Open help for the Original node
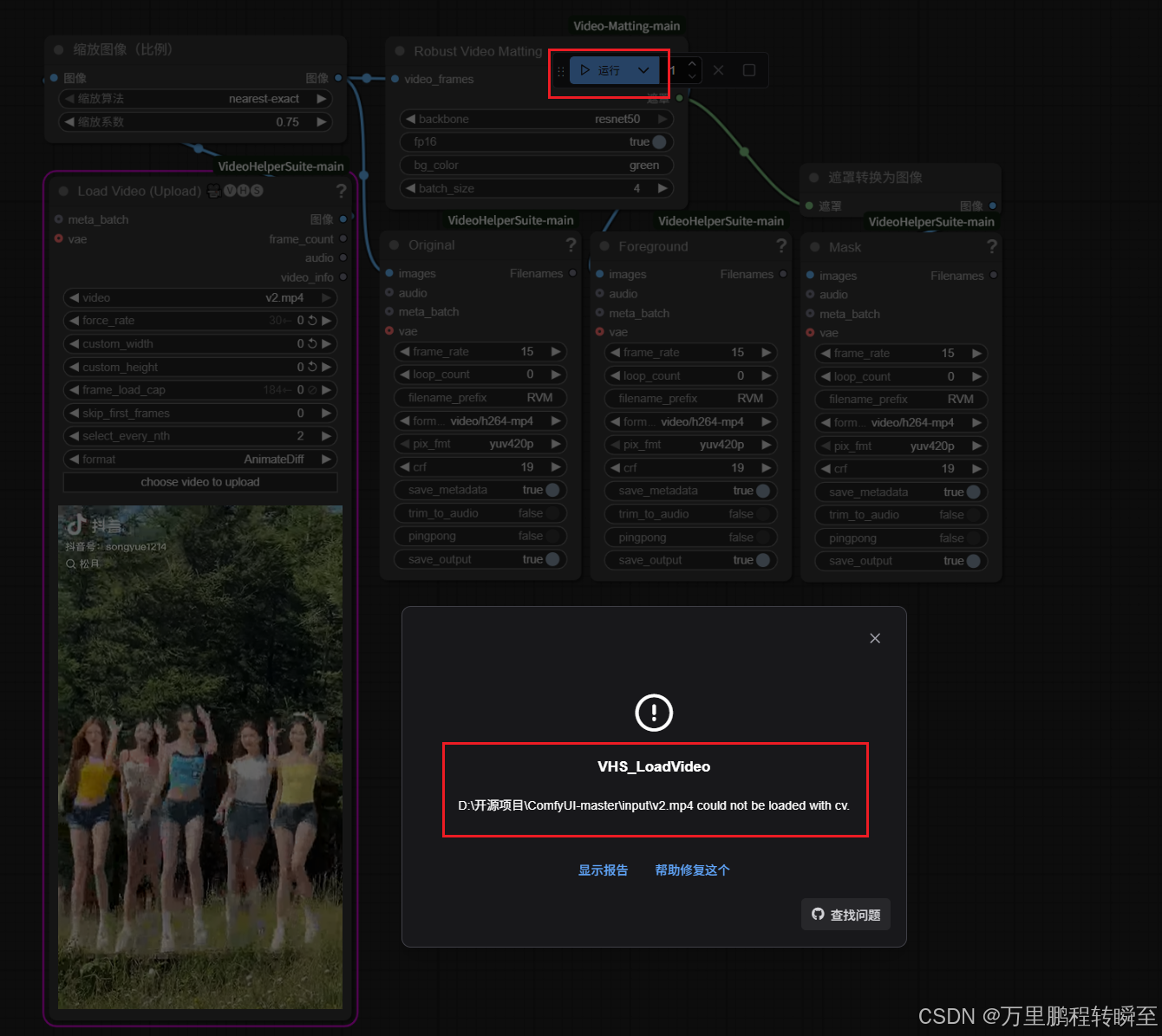The width and height of the screenshot is (1162, 1036). tap(571, 245)
